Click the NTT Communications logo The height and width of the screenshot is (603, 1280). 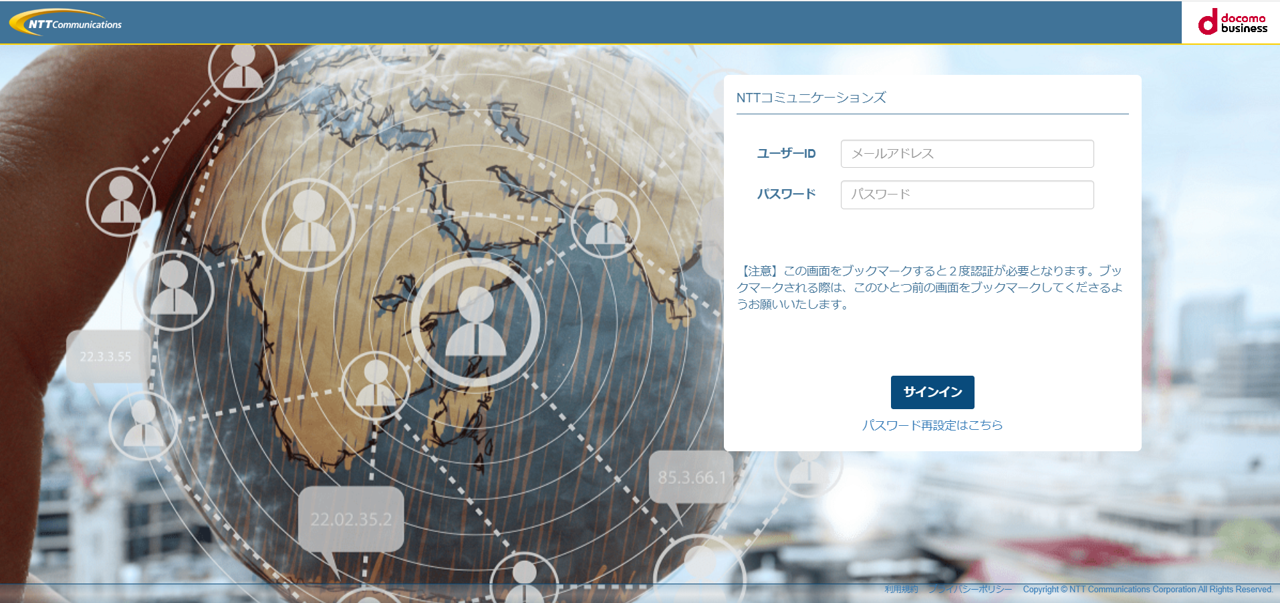click(66, 22)
